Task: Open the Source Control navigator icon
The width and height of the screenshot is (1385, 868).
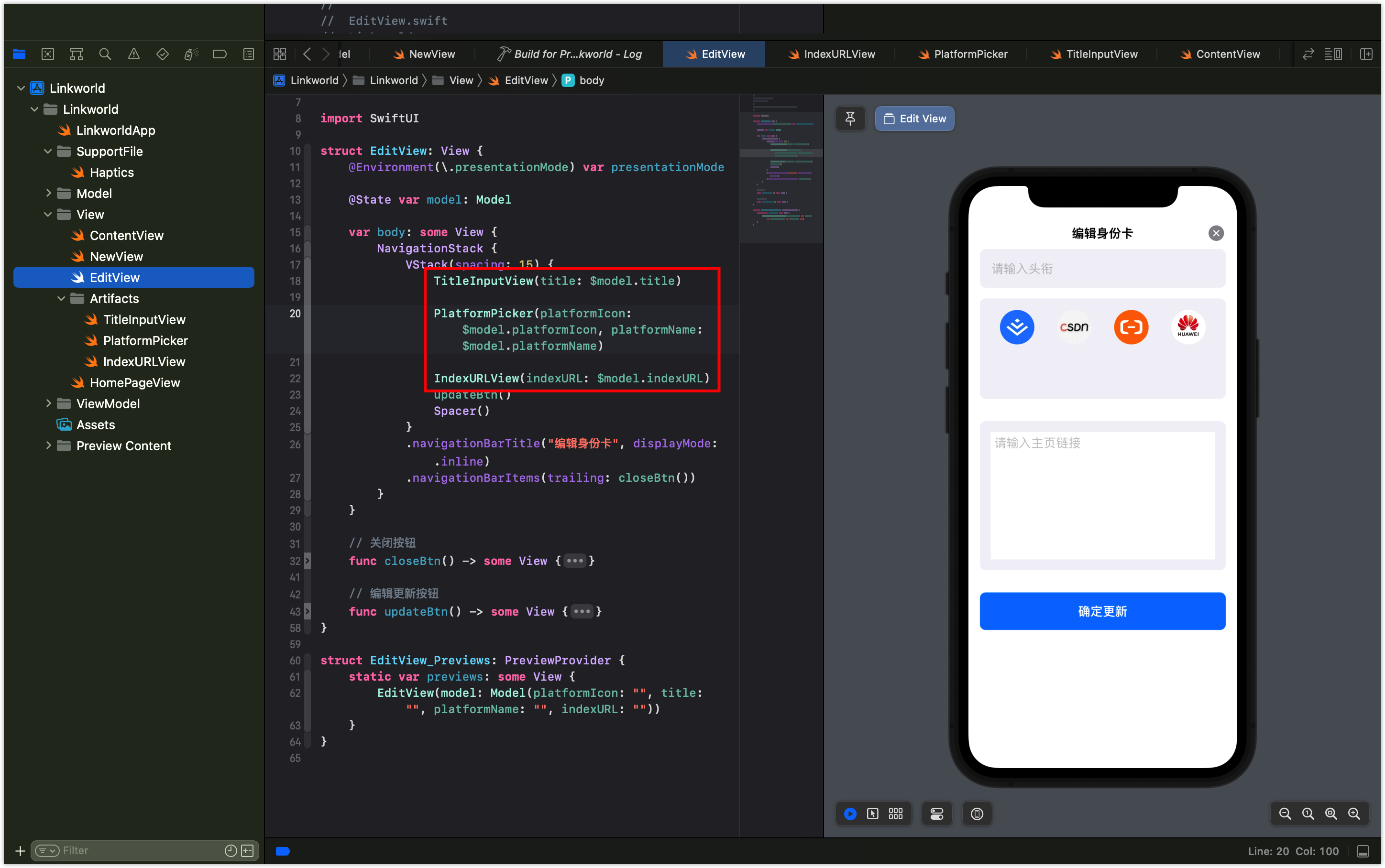Action: [48, 54]
